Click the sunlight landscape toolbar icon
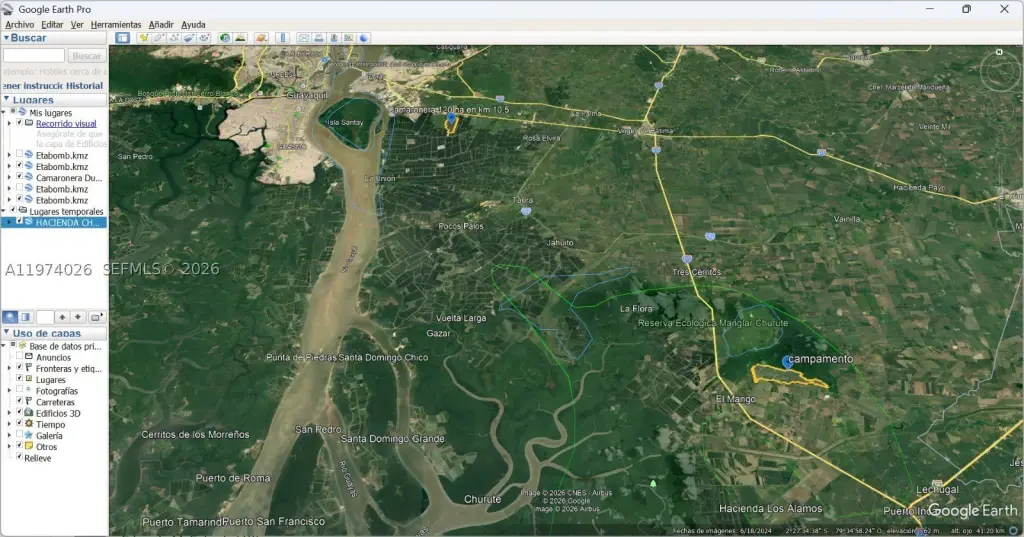The height and width of the screenshot is (537, 1024). pos(240,38)
